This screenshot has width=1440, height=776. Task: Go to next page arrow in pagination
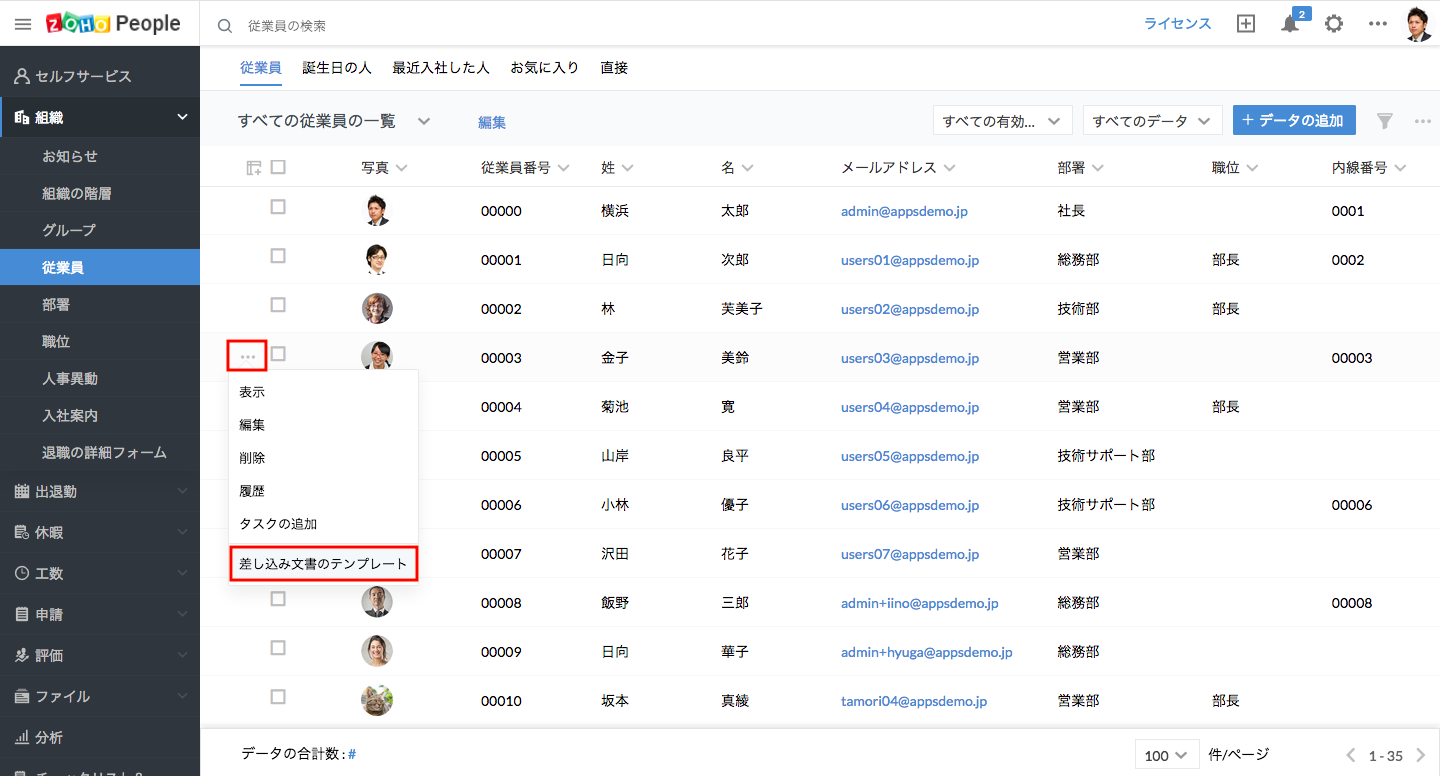[x=1420, y=755]
